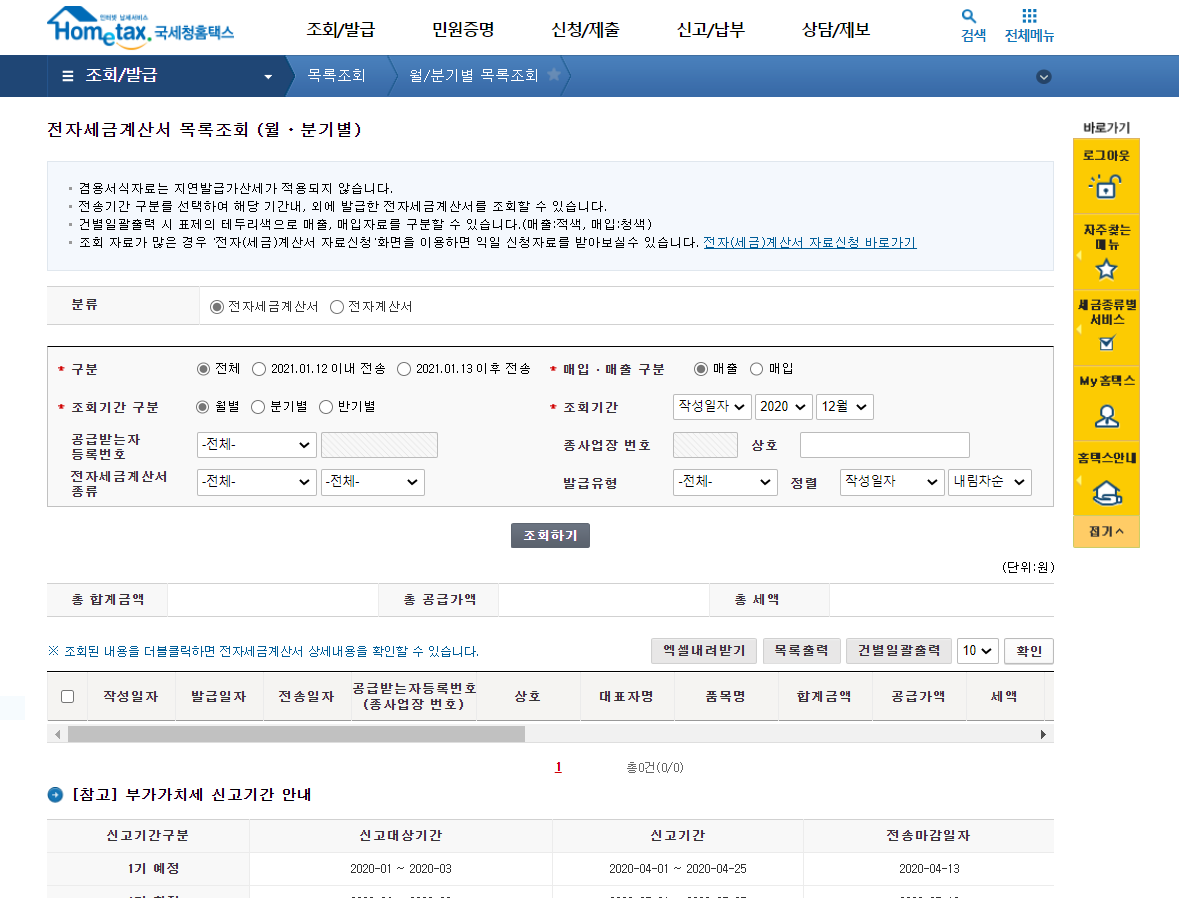Open 신고/납부 top menu
The height and width of the screenshot is (898, 1179).
pos(711,29)
